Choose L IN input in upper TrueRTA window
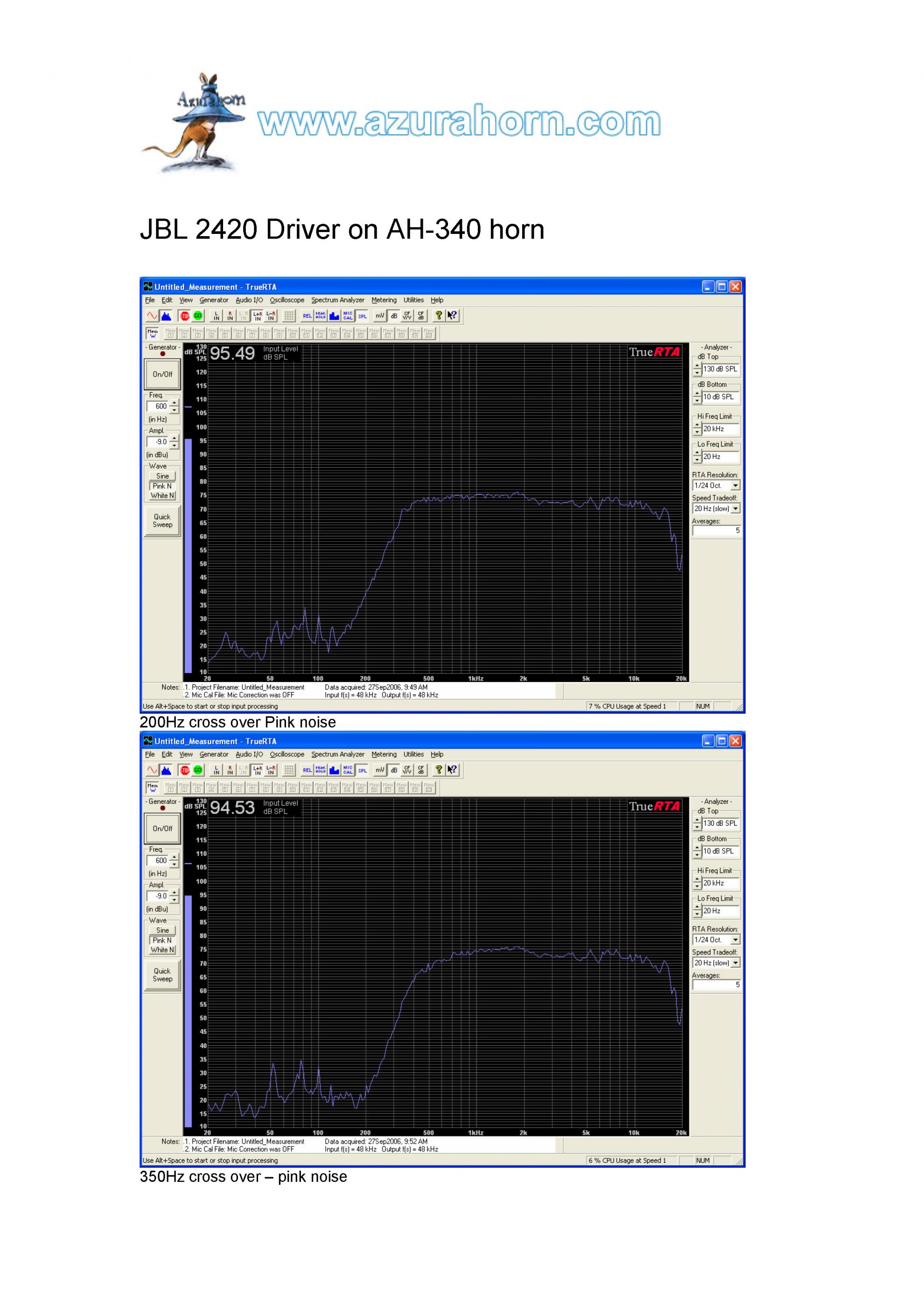 (x=216, y=316)
